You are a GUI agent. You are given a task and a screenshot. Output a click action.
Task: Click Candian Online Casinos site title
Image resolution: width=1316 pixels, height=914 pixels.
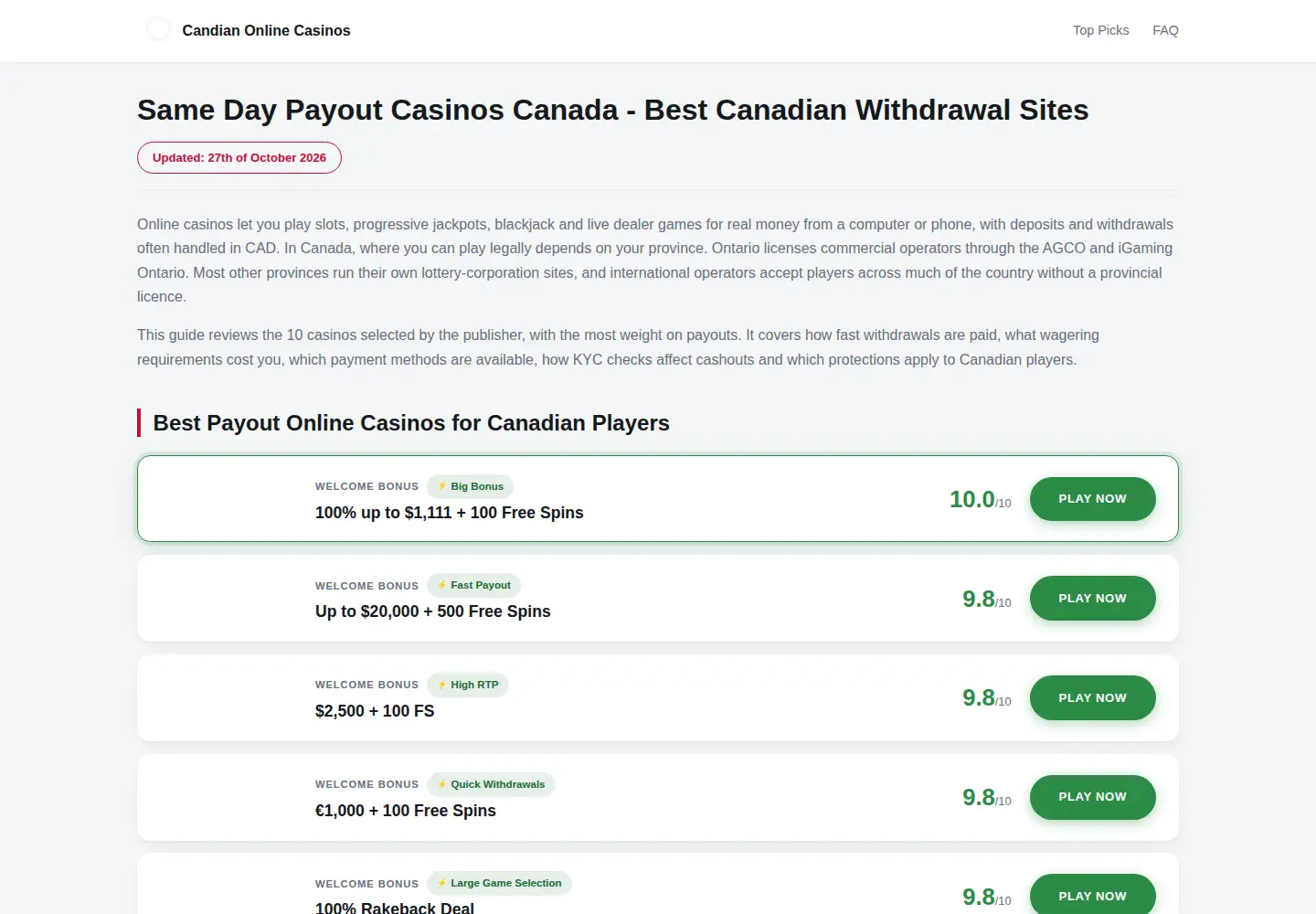click(x=266, y=30)
